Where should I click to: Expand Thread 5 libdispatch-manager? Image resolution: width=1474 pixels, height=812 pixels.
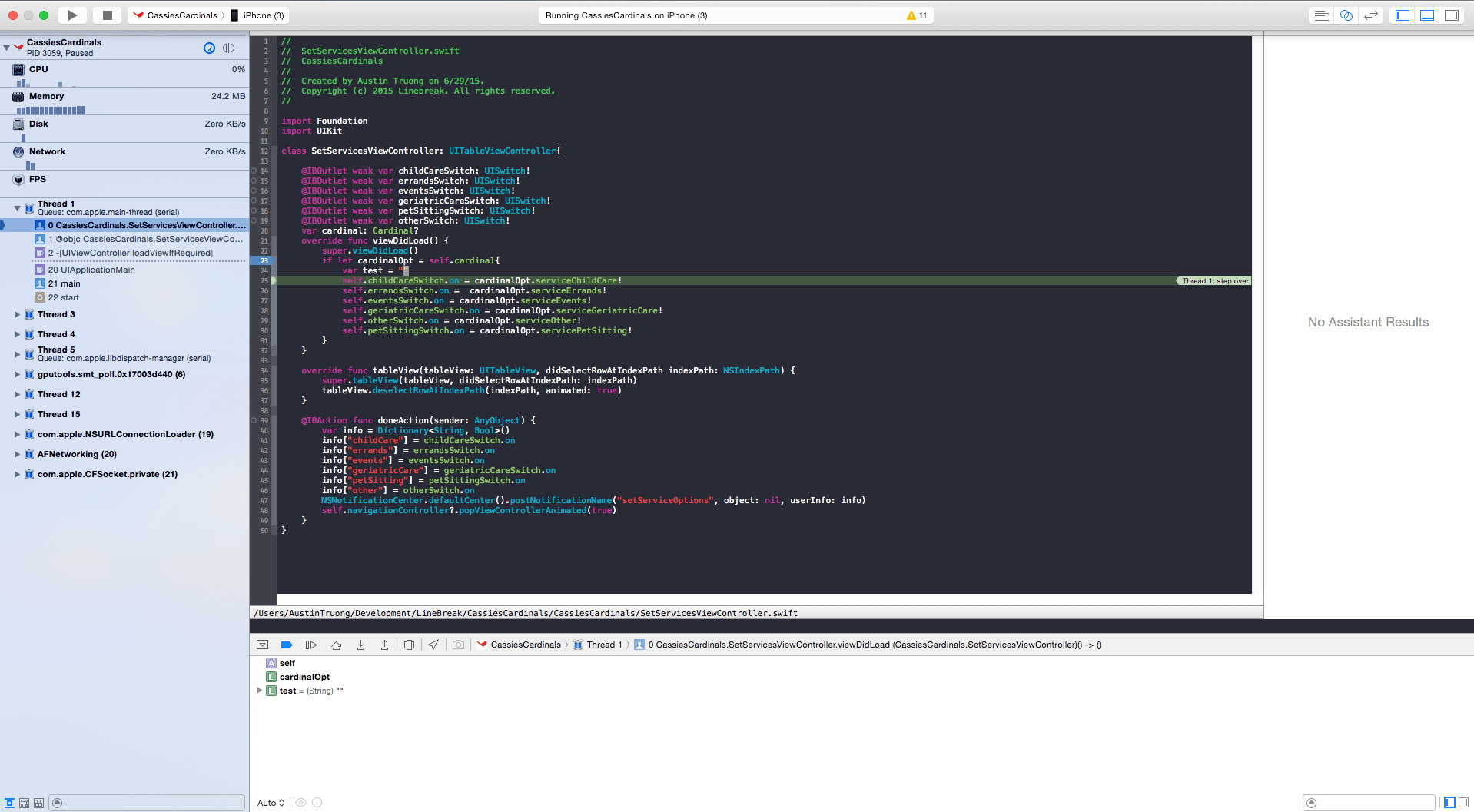point(18,354)
